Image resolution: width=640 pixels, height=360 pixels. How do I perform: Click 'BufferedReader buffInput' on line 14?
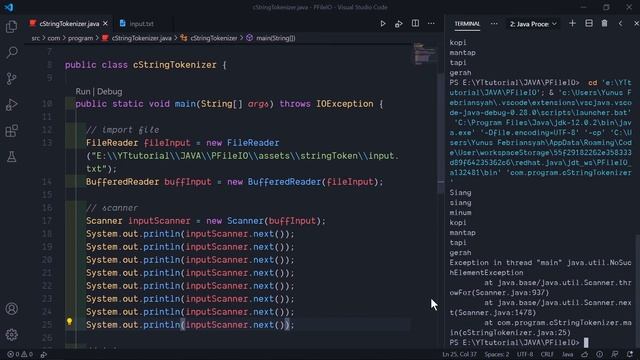149,182
